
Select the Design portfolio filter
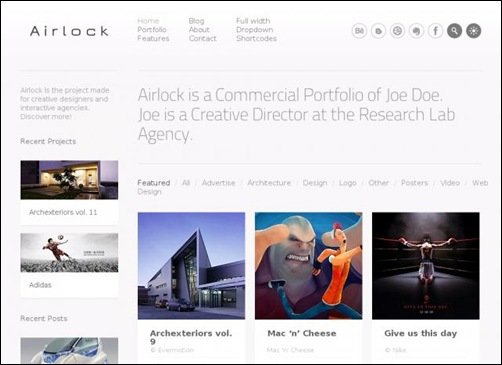[315, 183]
